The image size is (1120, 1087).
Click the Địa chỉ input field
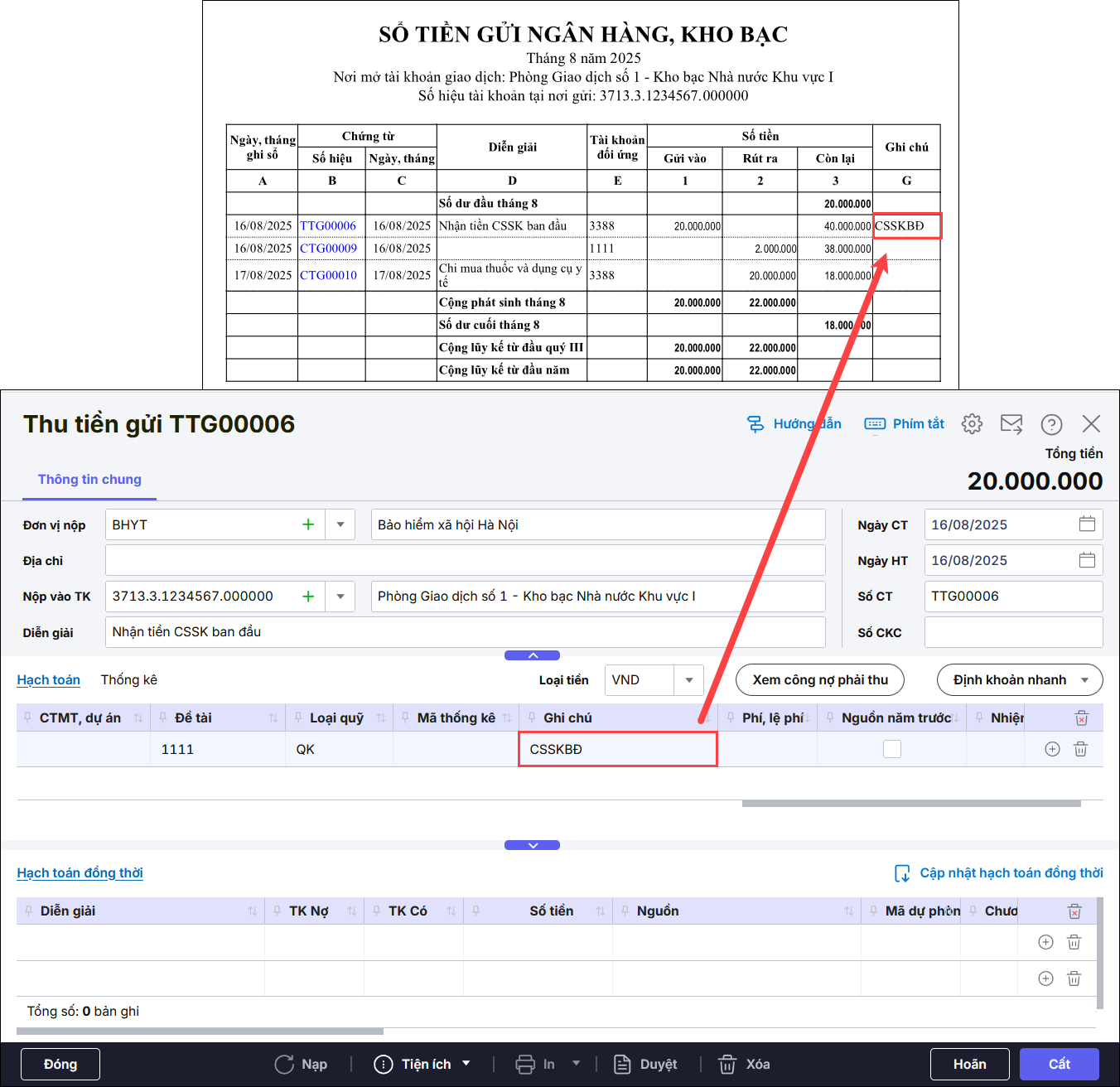[466, 560]
